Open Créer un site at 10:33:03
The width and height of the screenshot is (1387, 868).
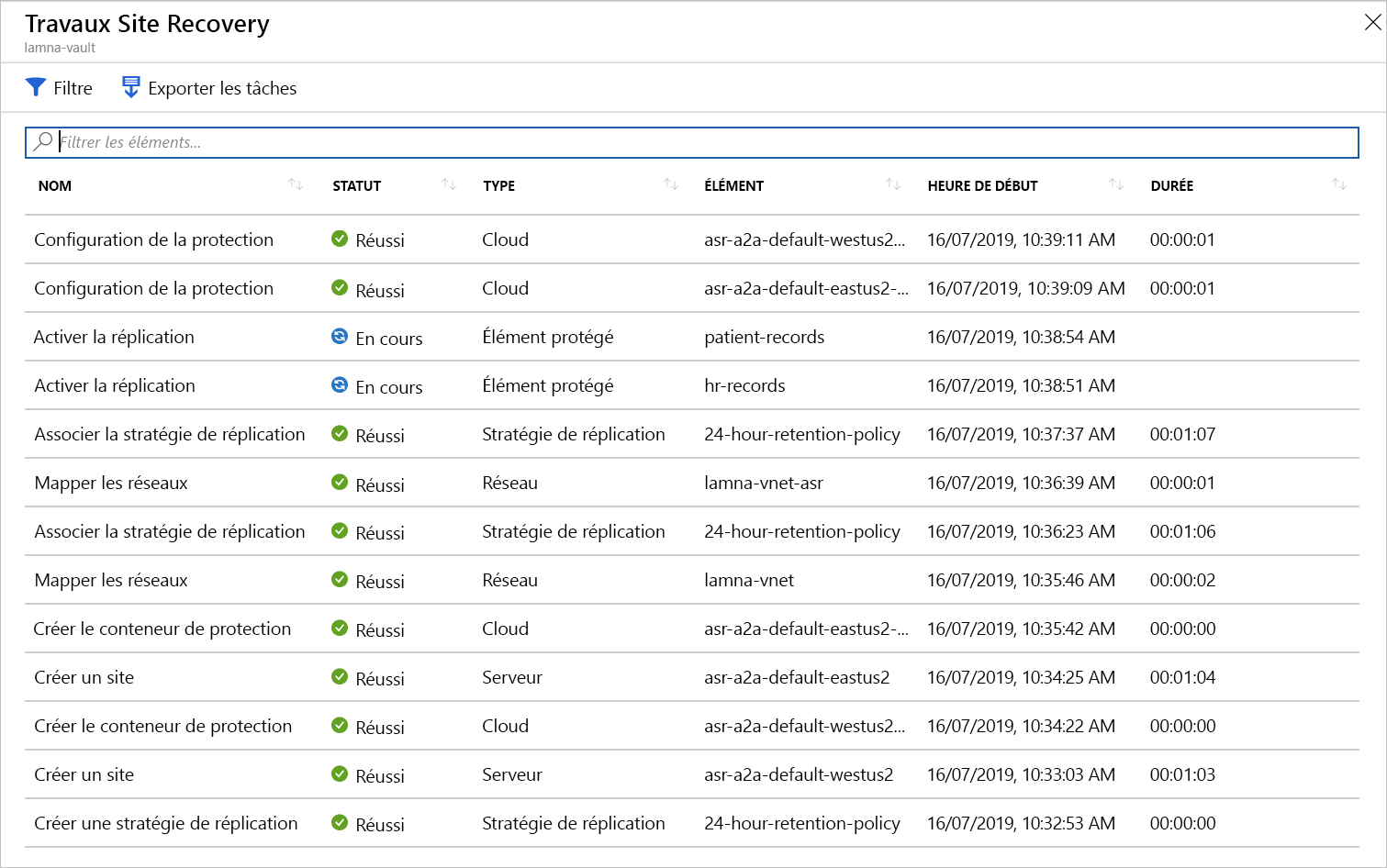coord(84,774)
